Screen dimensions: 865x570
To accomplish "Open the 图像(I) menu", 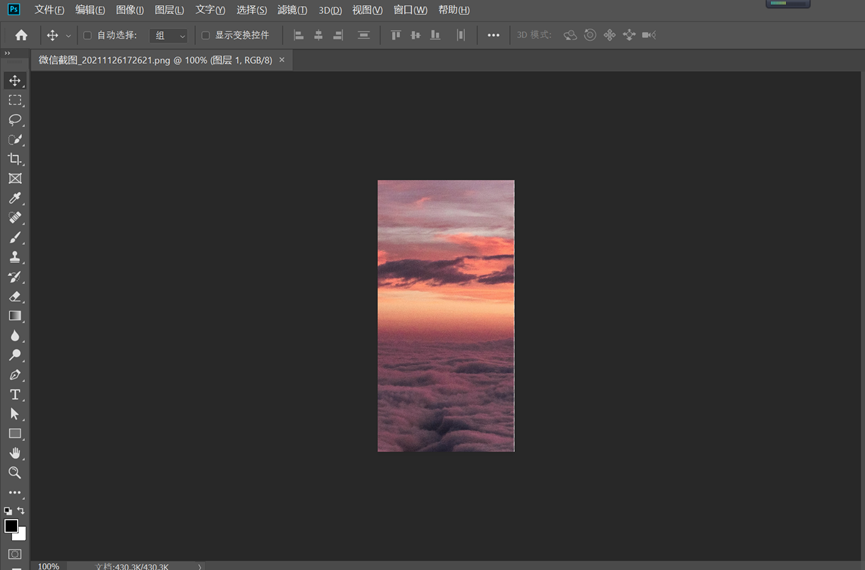I will pos(130,10).
